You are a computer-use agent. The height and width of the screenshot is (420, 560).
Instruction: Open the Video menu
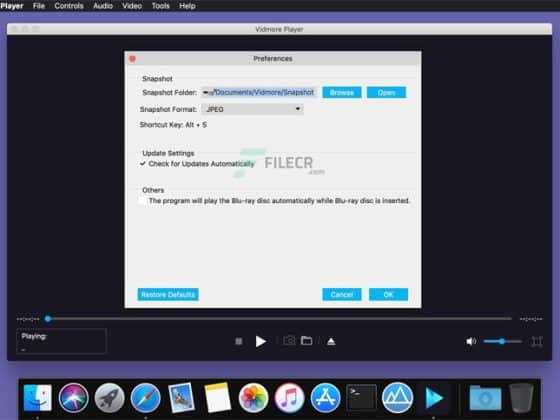(x=132, y=6)
